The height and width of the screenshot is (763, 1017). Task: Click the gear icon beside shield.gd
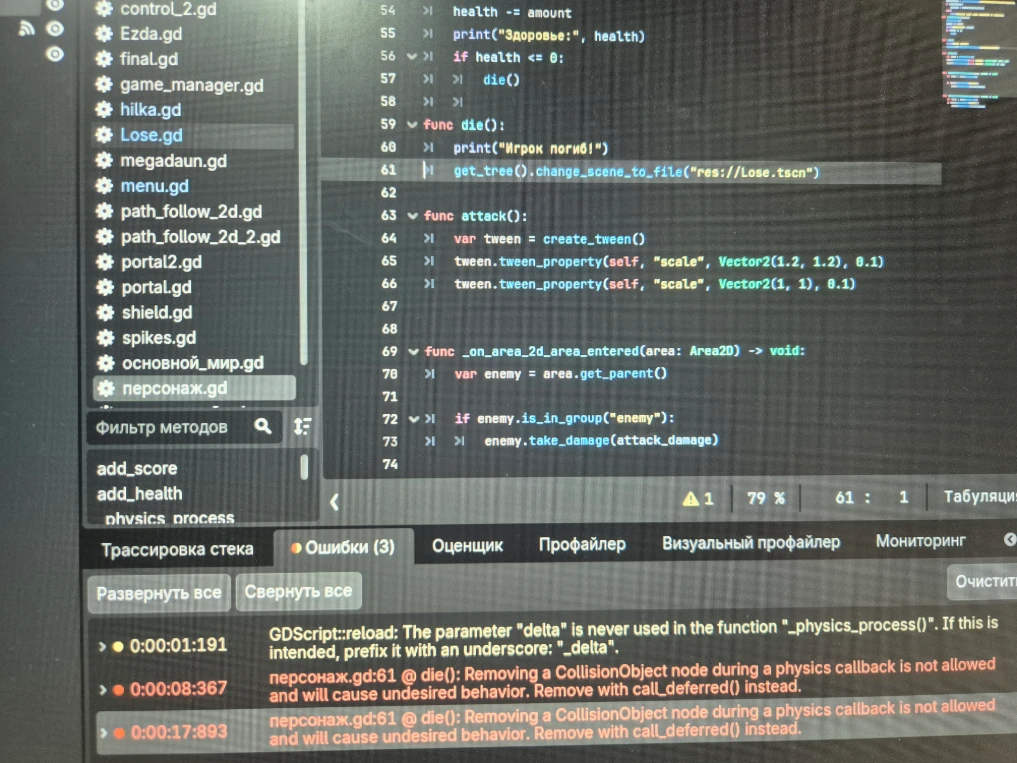pos(105,312)
